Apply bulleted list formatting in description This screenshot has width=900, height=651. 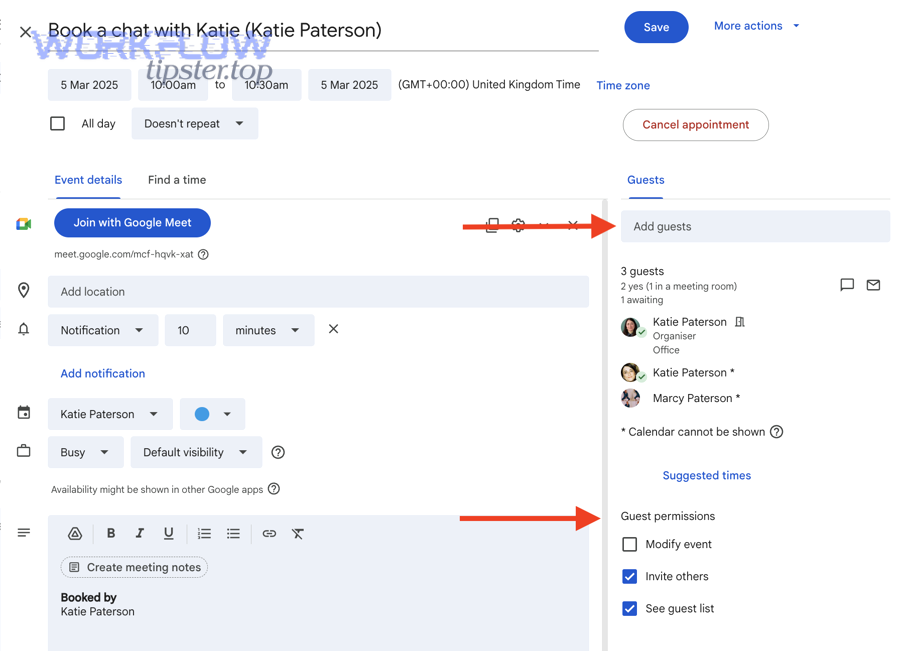click(233, 533)
